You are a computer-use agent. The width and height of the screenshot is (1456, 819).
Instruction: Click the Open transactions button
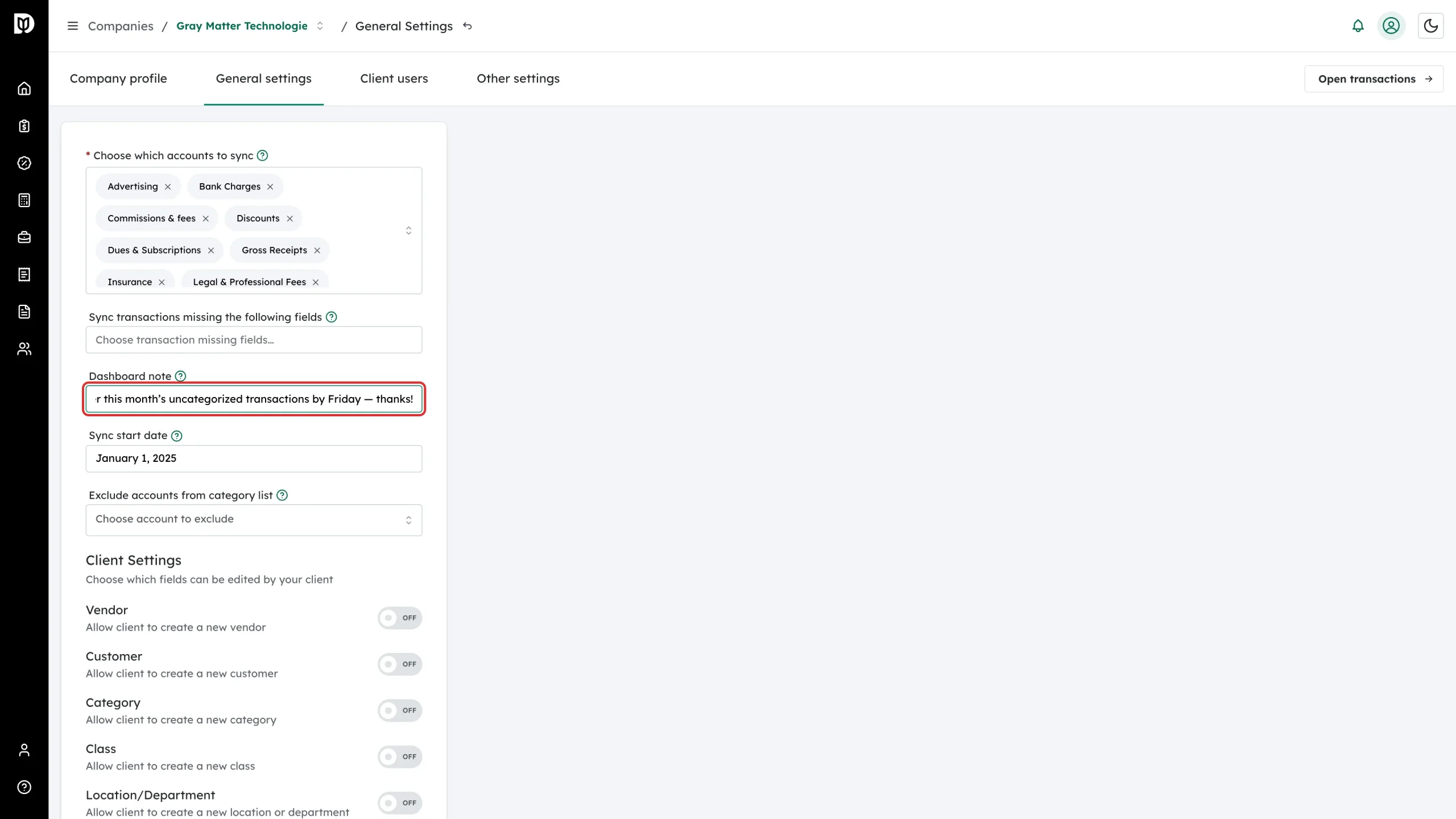click(1374, 79)
